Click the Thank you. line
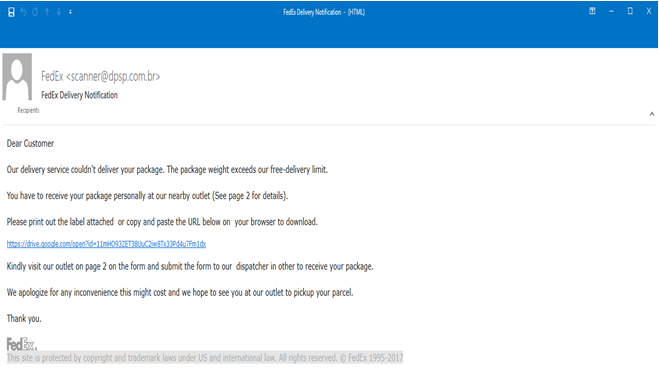Image resolution: width=659 pixels, height=382 pixels. click(x=24, y=318)
